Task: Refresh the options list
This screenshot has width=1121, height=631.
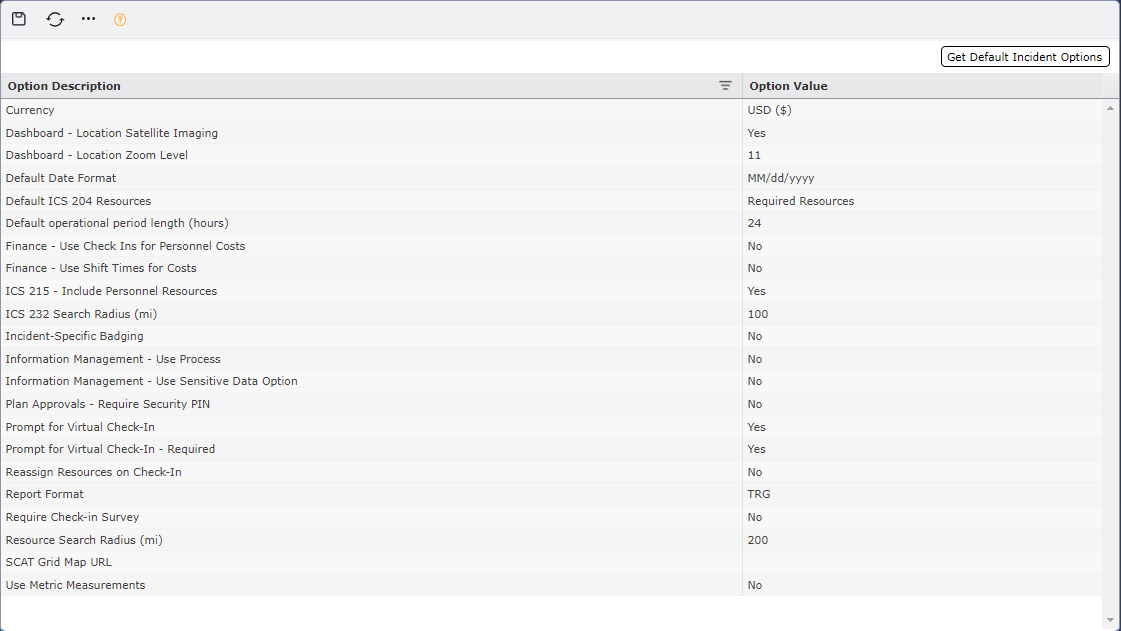Action: (54, 19)
